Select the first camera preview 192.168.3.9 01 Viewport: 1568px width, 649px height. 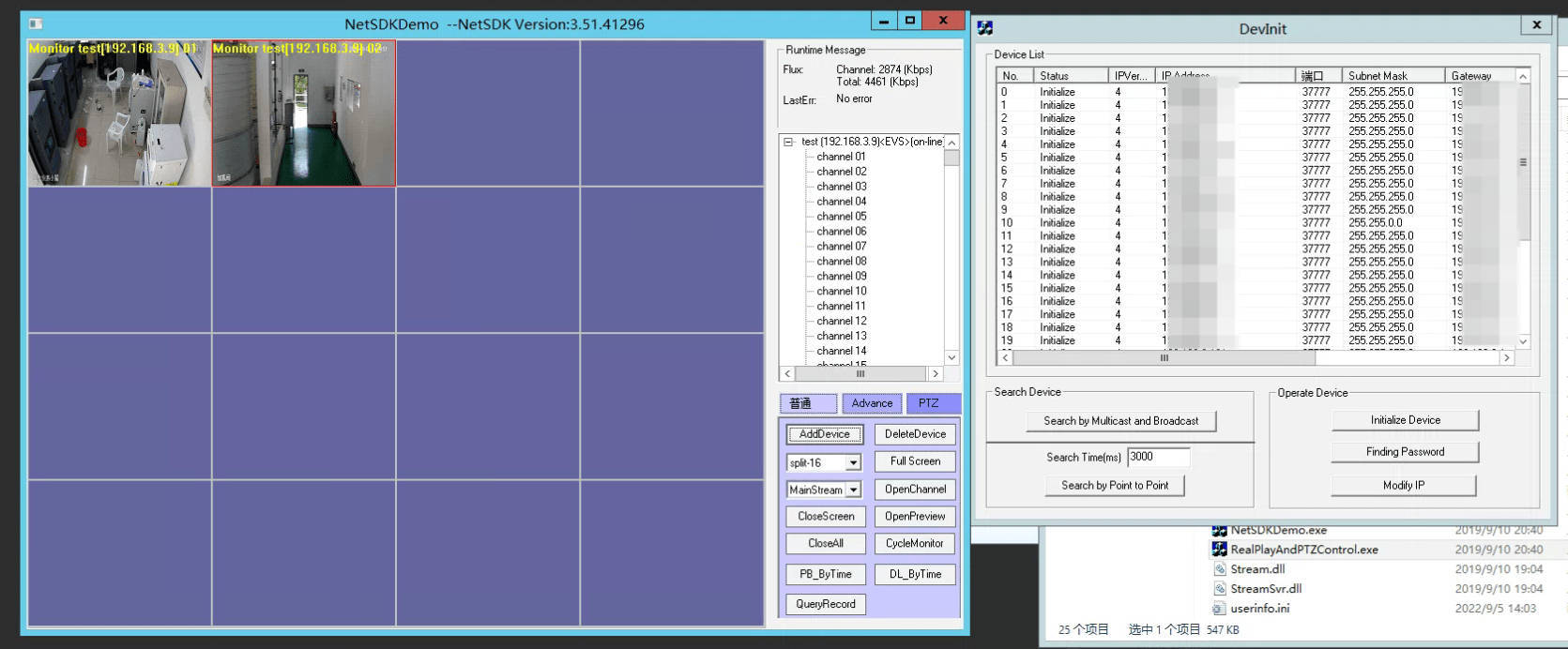pyautogui.click(x=119, y=113)
